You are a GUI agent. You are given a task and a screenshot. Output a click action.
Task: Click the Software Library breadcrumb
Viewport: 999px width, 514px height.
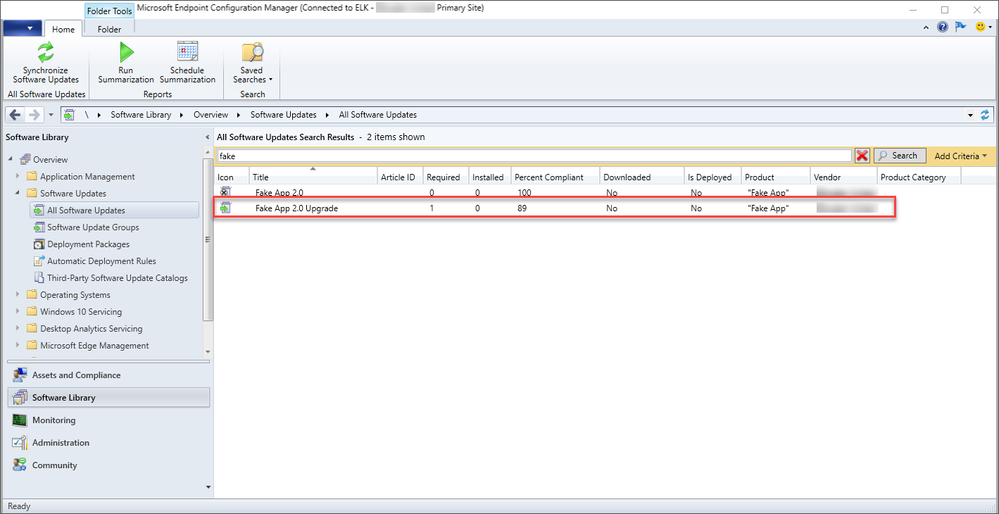coord(141,115)
